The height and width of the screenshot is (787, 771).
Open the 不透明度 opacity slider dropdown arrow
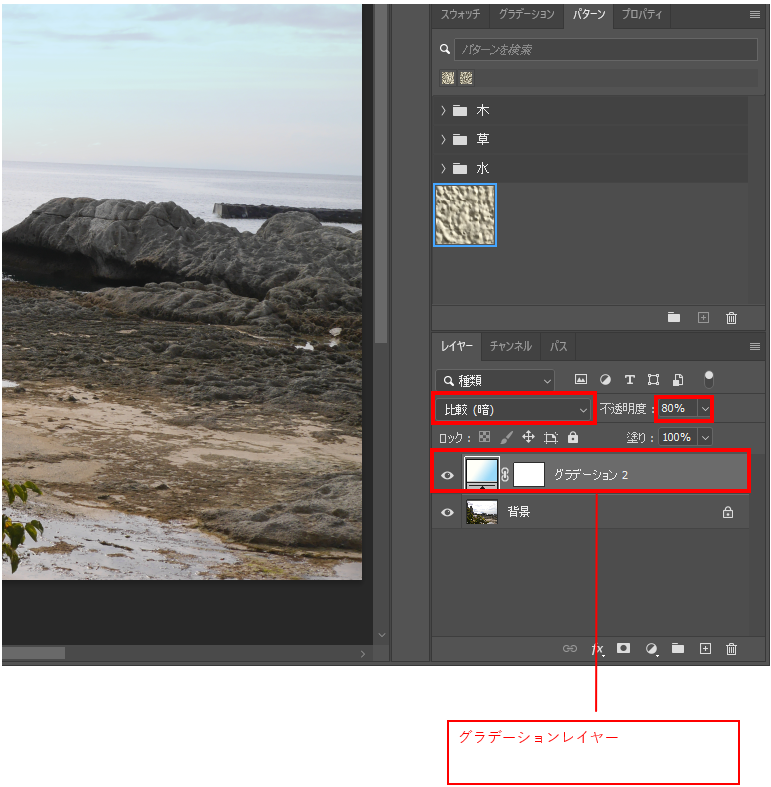pos(705,408)
